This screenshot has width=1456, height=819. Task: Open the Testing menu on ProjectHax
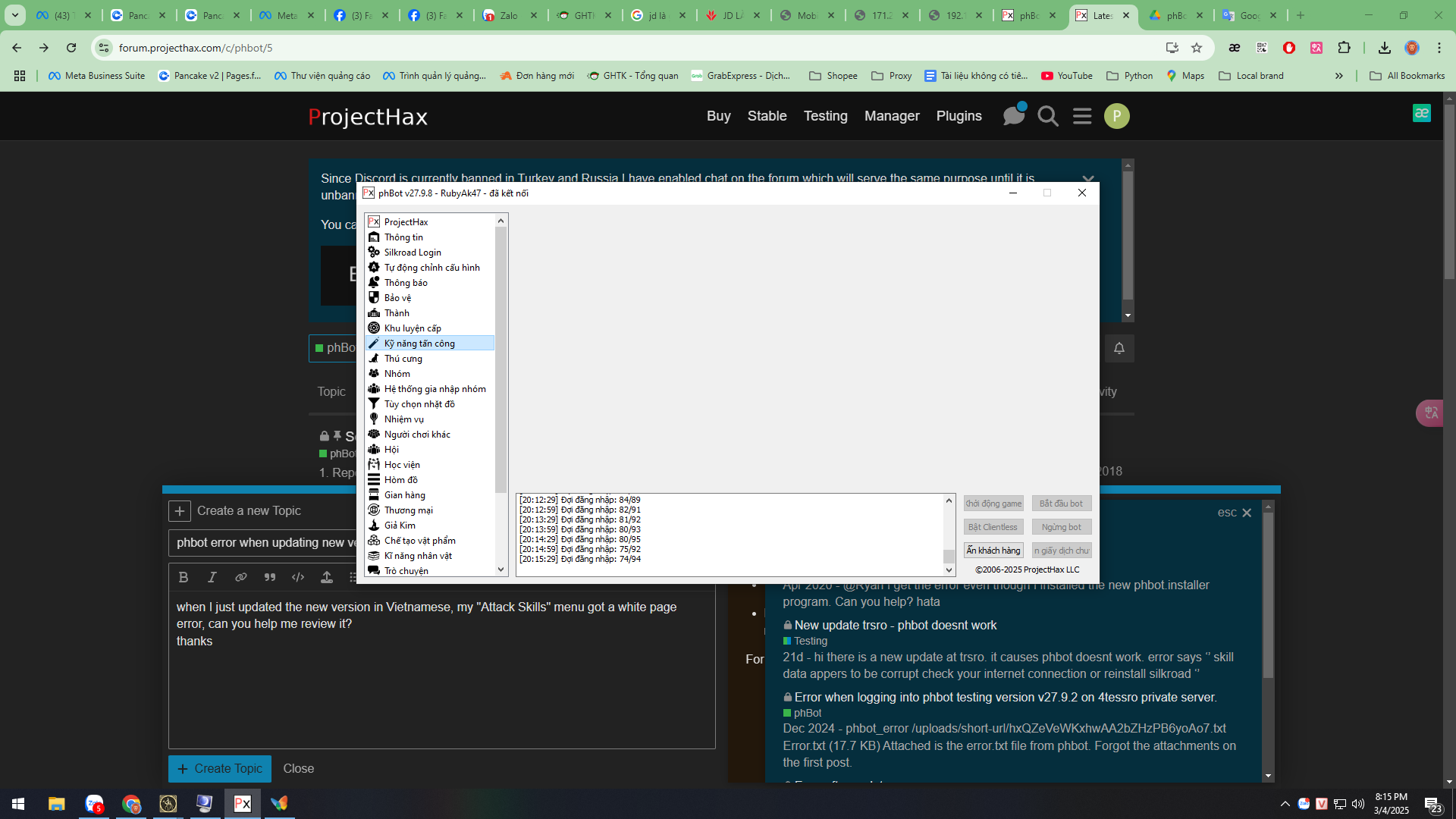825,116
